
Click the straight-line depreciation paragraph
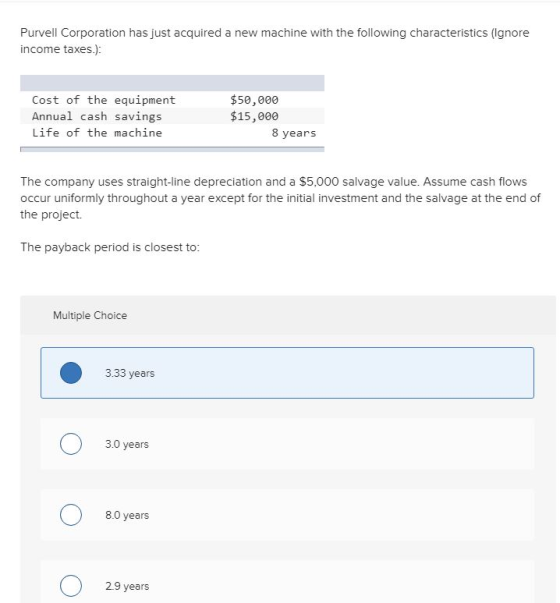(x=280, y=198)
